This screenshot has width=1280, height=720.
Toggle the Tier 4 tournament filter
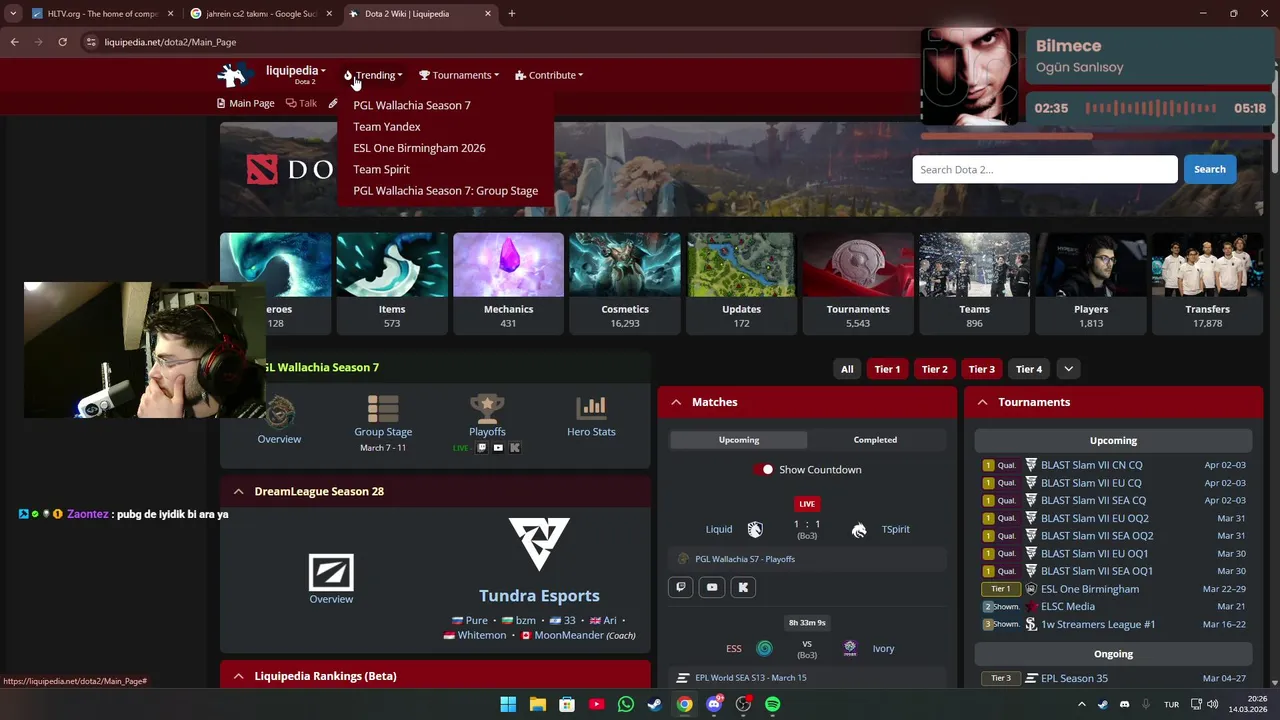[1029, 369]
